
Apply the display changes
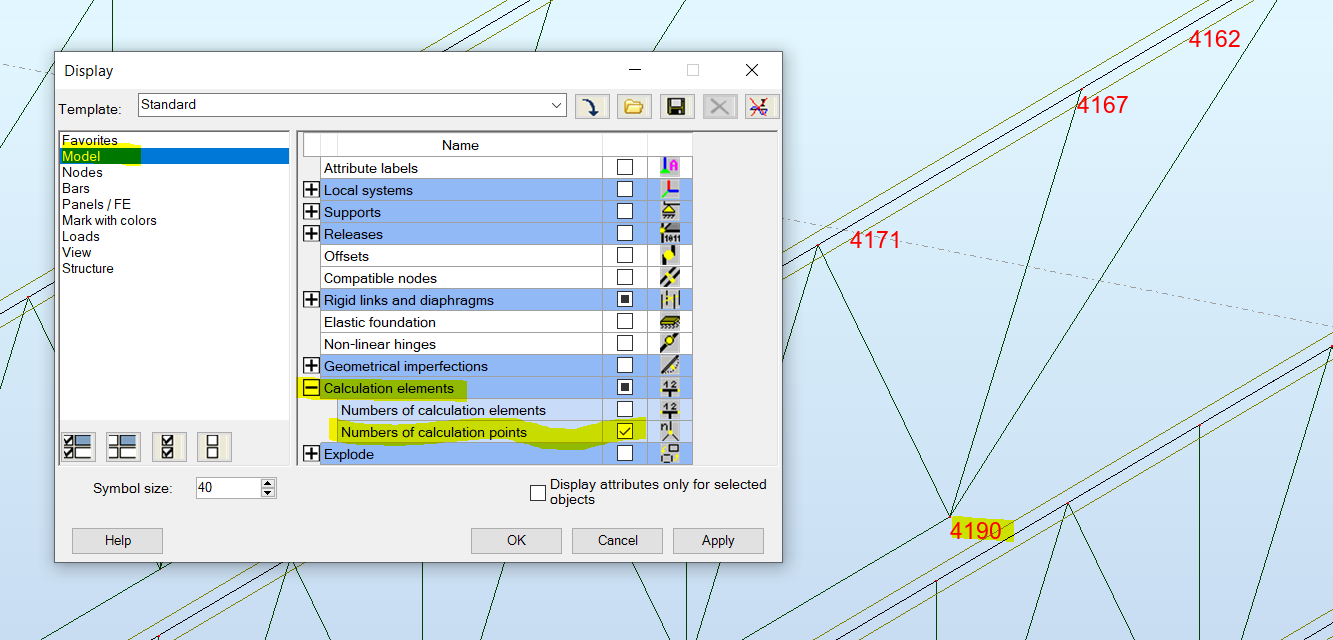point(718,540)
